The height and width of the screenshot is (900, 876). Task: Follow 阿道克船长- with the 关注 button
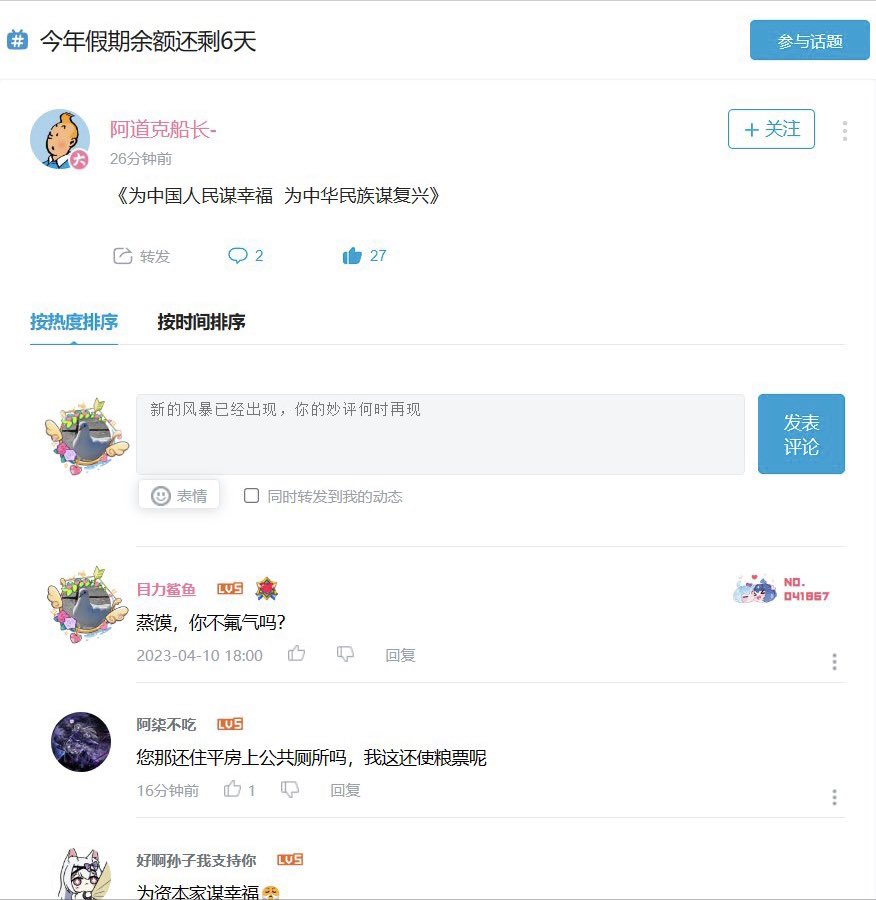pyautogui.click(x=771, y=129)
